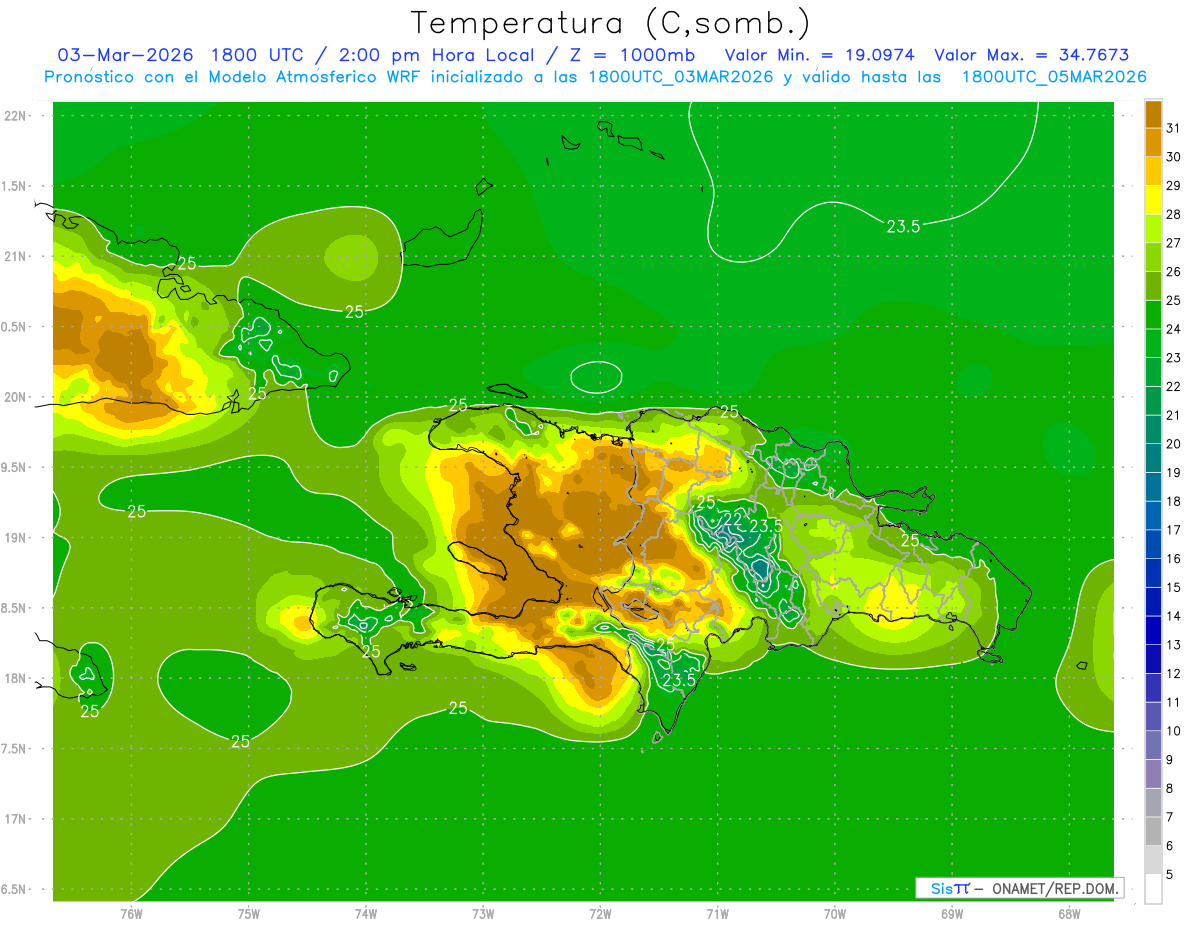Click the small oval contour north of Haiti
This screenshot has height=927, width=1200.
click(596, 377)
